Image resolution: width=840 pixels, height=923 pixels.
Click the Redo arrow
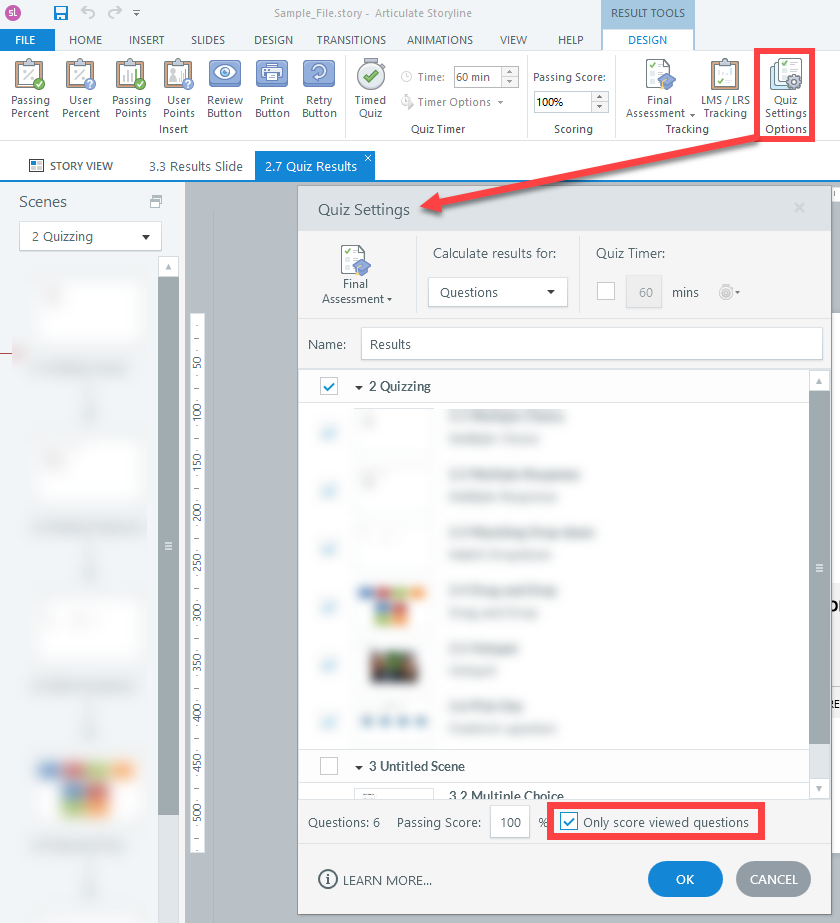tap(115, 12)
